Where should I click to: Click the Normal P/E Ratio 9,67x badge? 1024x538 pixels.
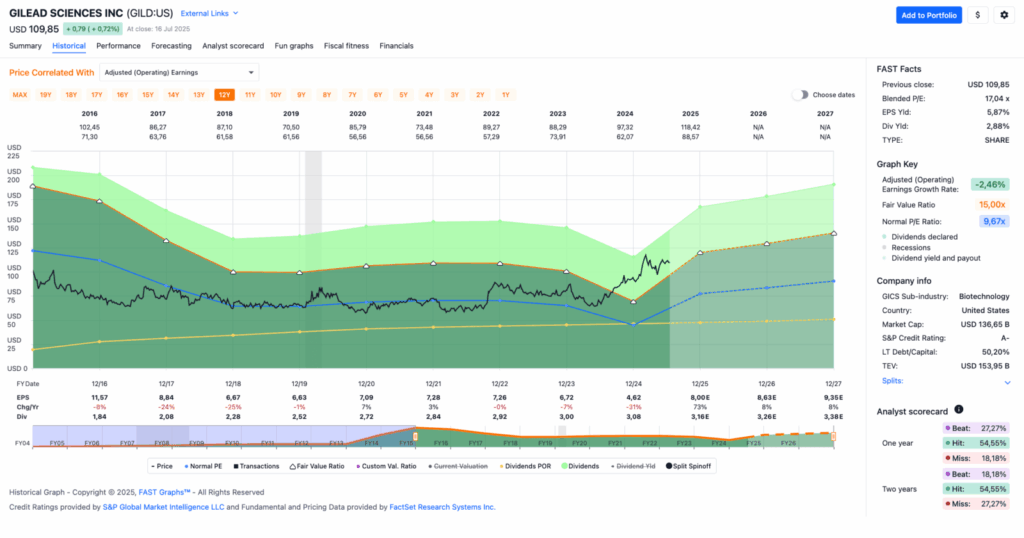coord(994,221)
